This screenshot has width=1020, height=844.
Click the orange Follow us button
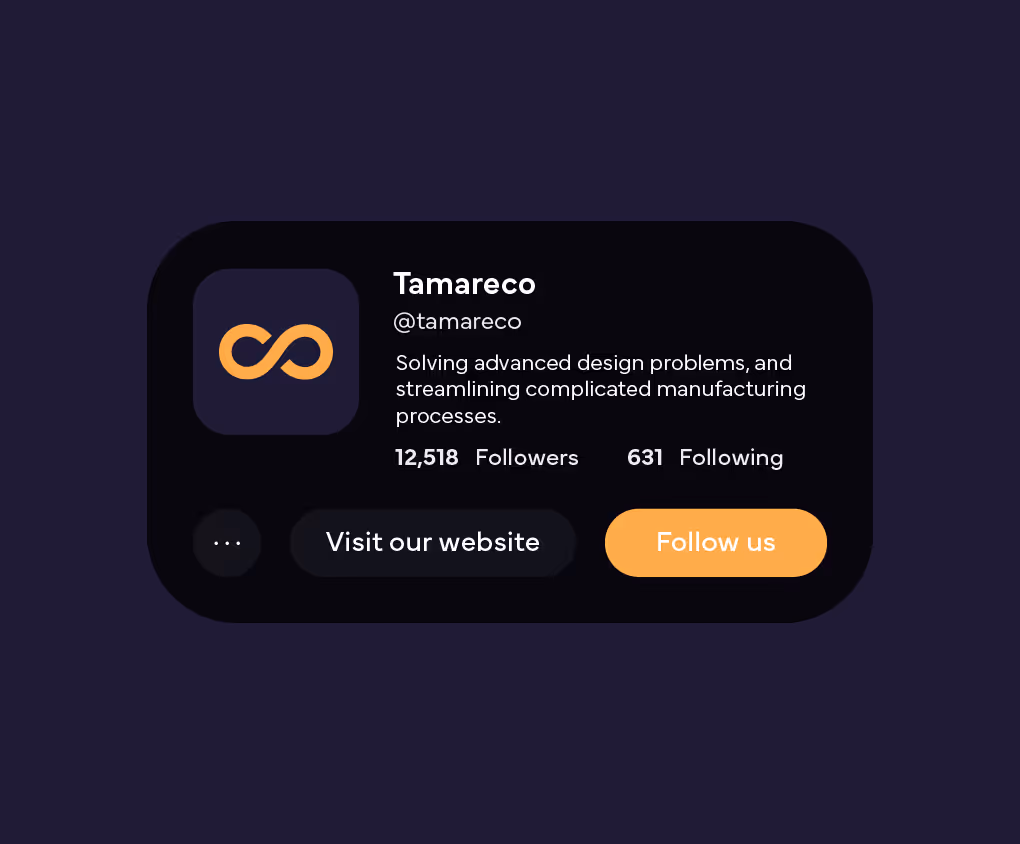coord(716,543)
